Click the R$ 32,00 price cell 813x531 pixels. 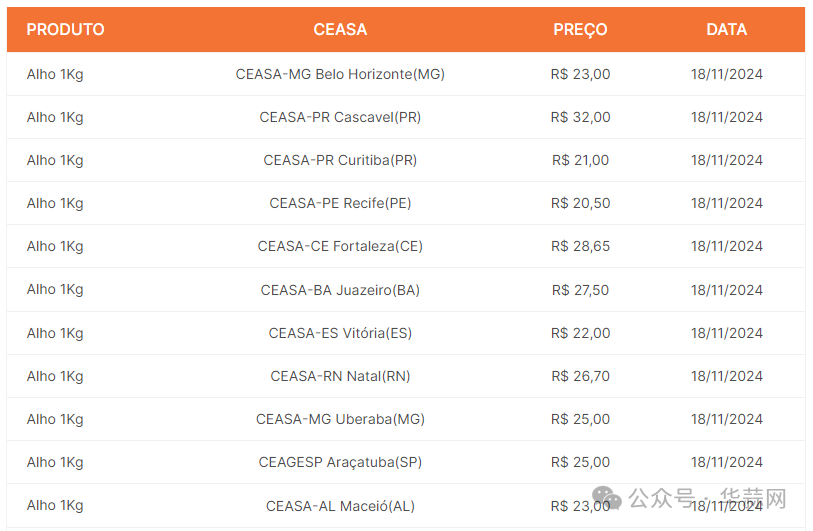(x=580, y=117)
